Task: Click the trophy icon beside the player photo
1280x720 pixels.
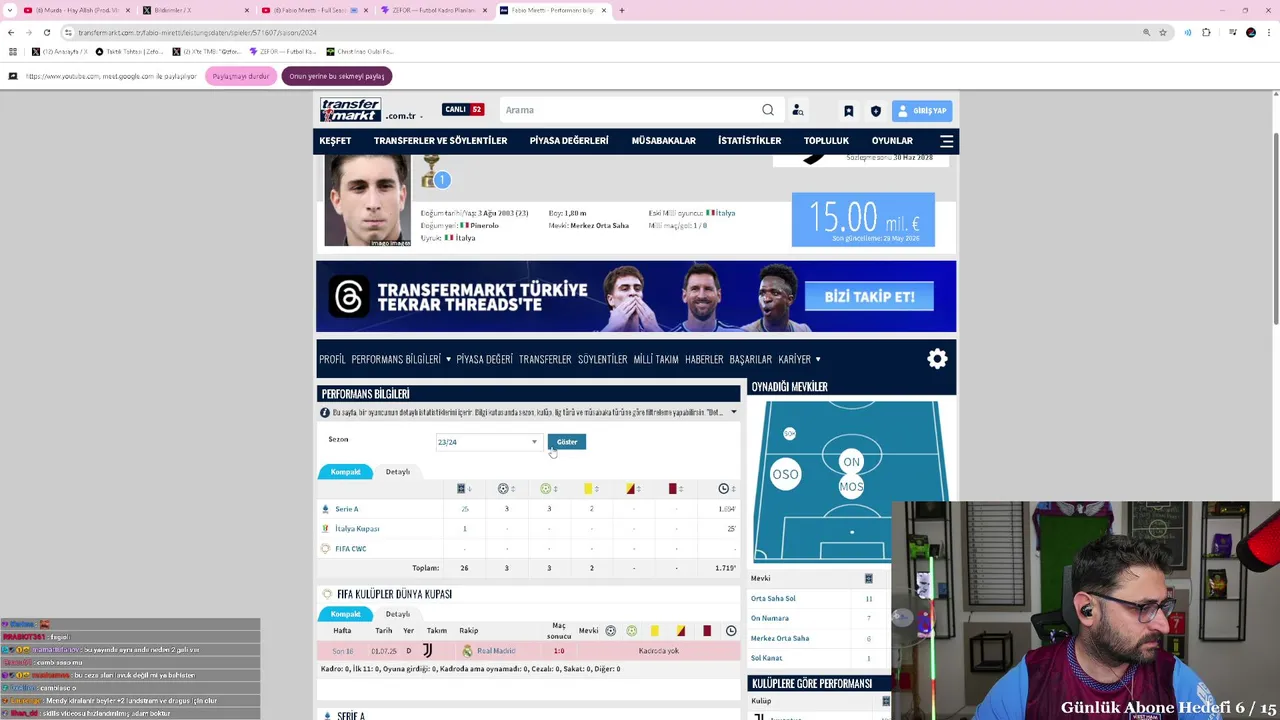Action: (431, 170)
